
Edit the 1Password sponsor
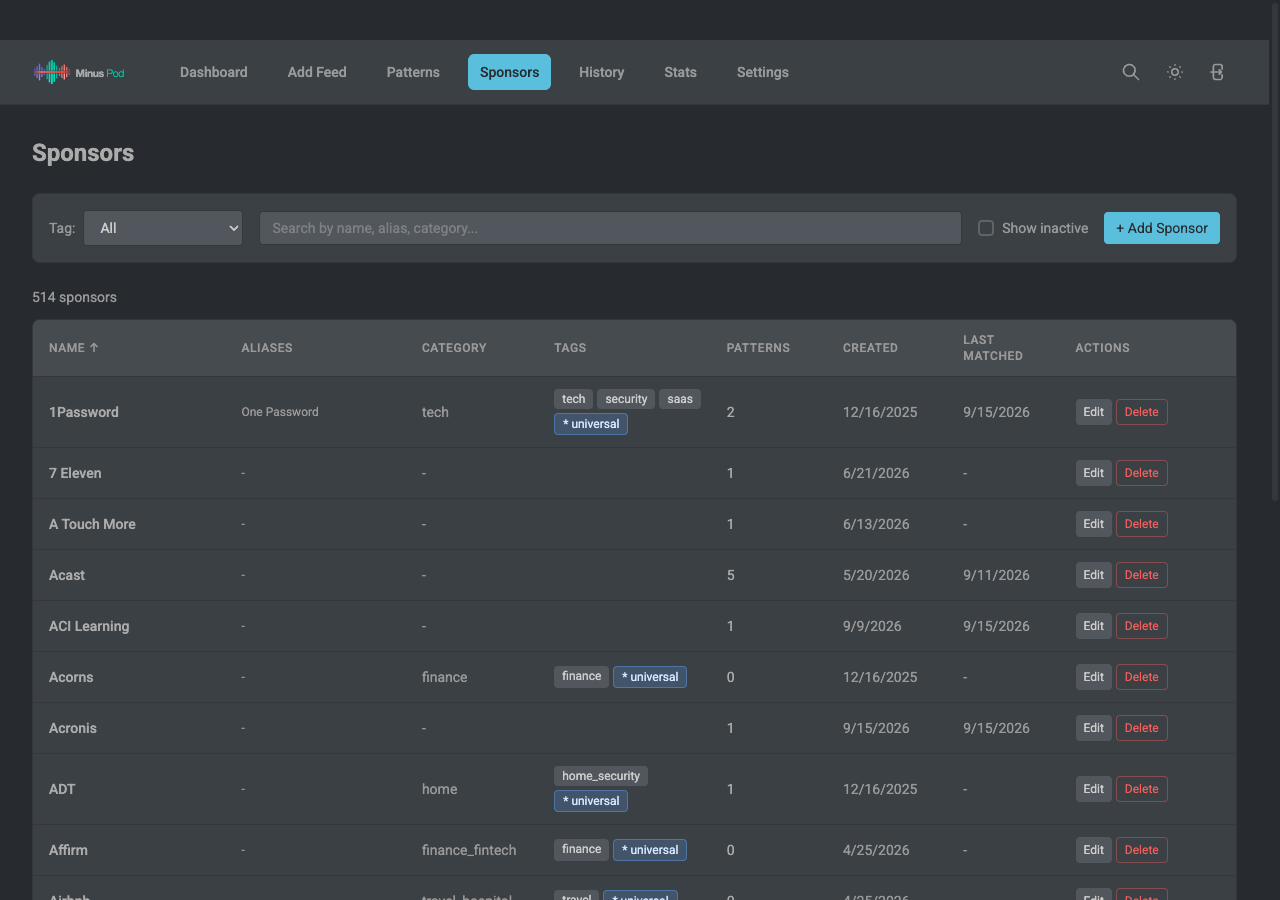pyautogui.click(x=1094, y=412)
